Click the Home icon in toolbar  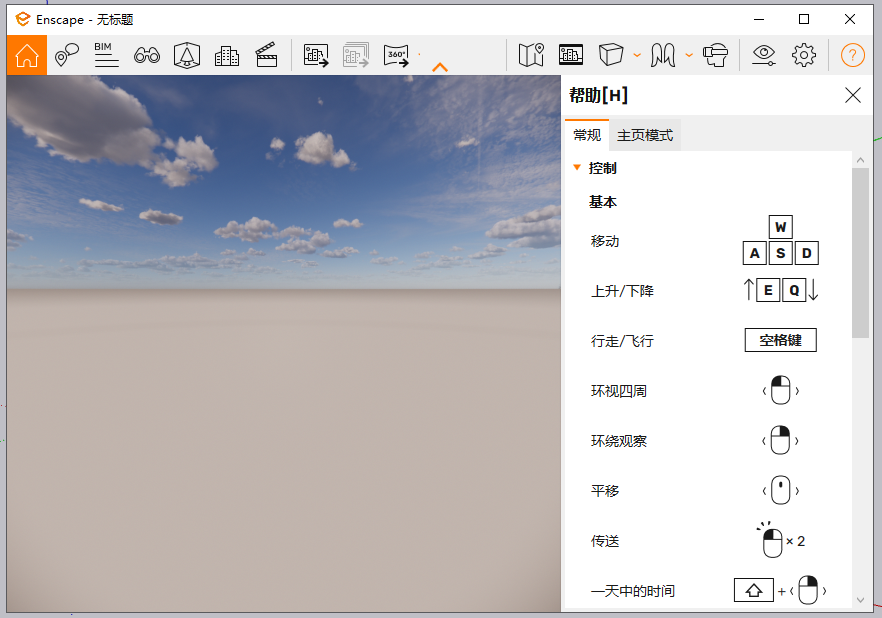[27, 55]
